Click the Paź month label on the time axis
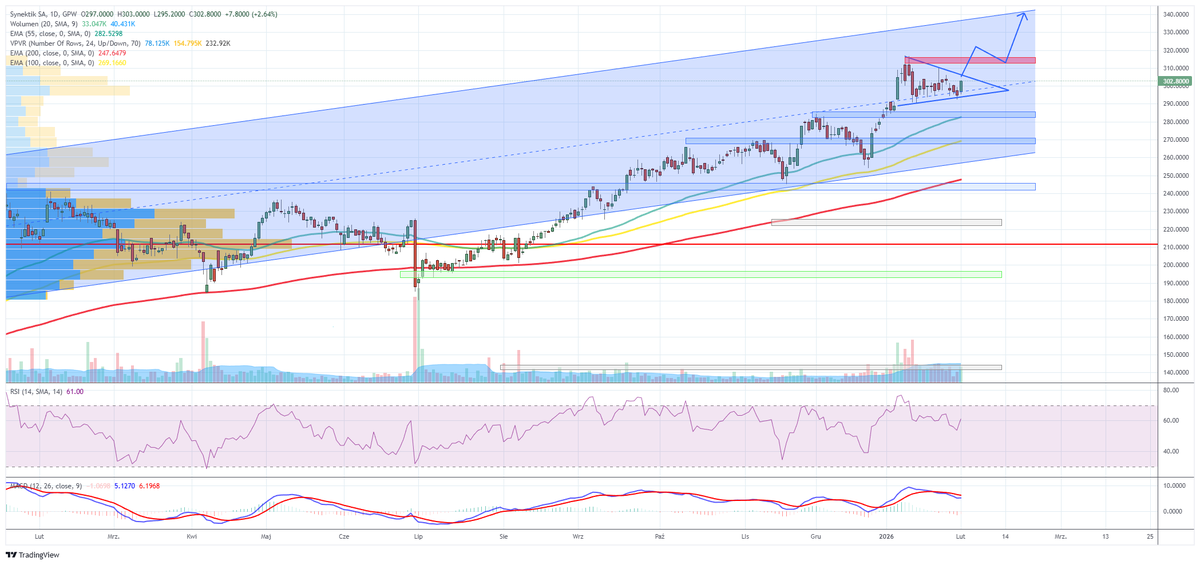1200x565 pixels. [659, 536]
